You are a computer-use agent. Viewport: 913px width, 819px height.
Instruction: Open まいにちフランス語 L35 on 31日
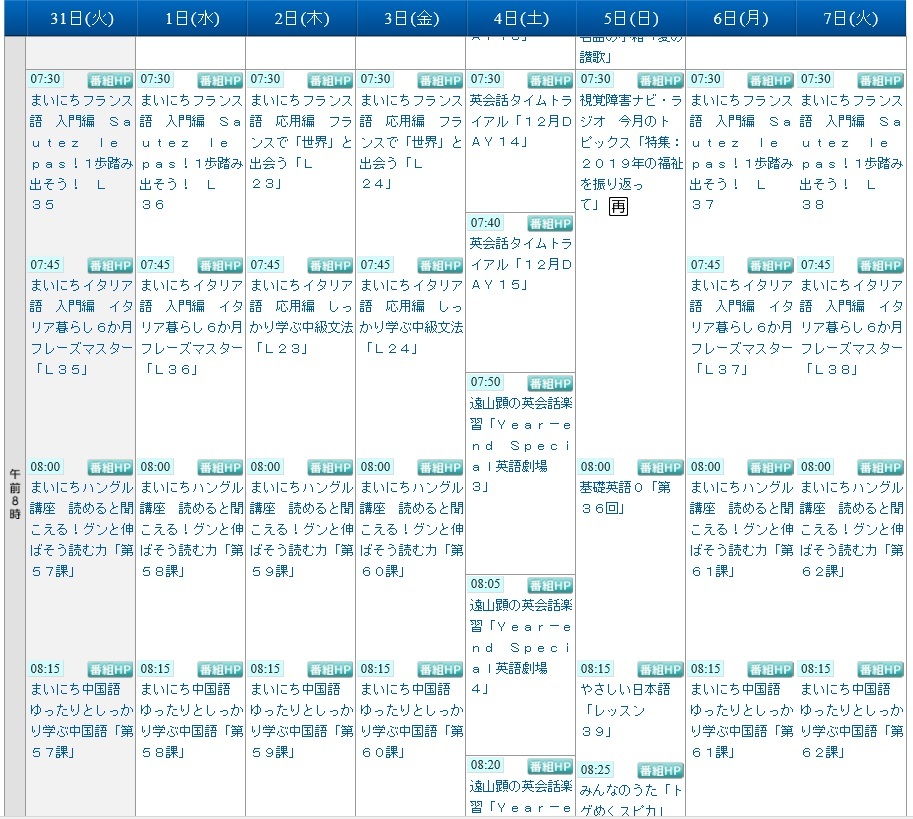[82, 153]
